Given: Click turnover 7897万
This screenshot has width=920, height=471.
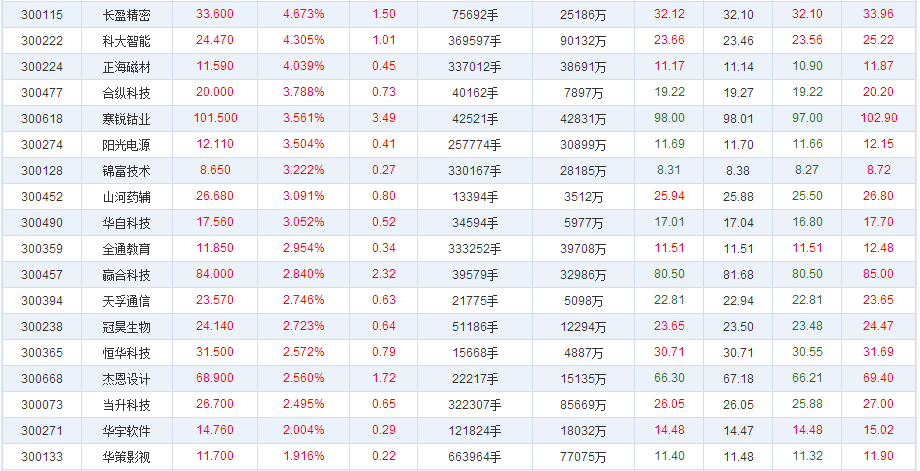Looking at the screenshot, I should 583,93.
